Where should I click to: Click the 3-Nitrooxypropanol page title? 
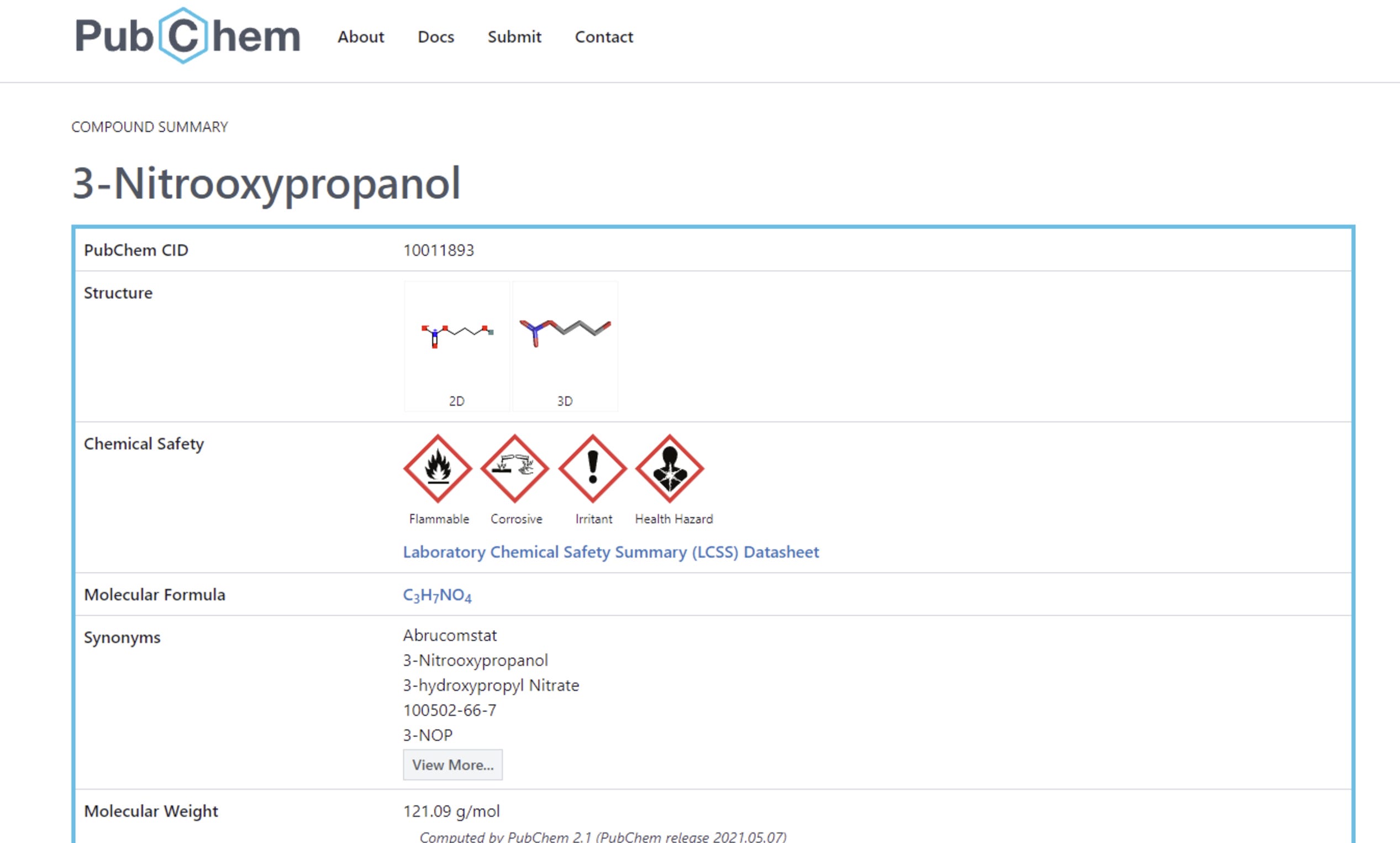pyautogui.click(x=266, y=184)
